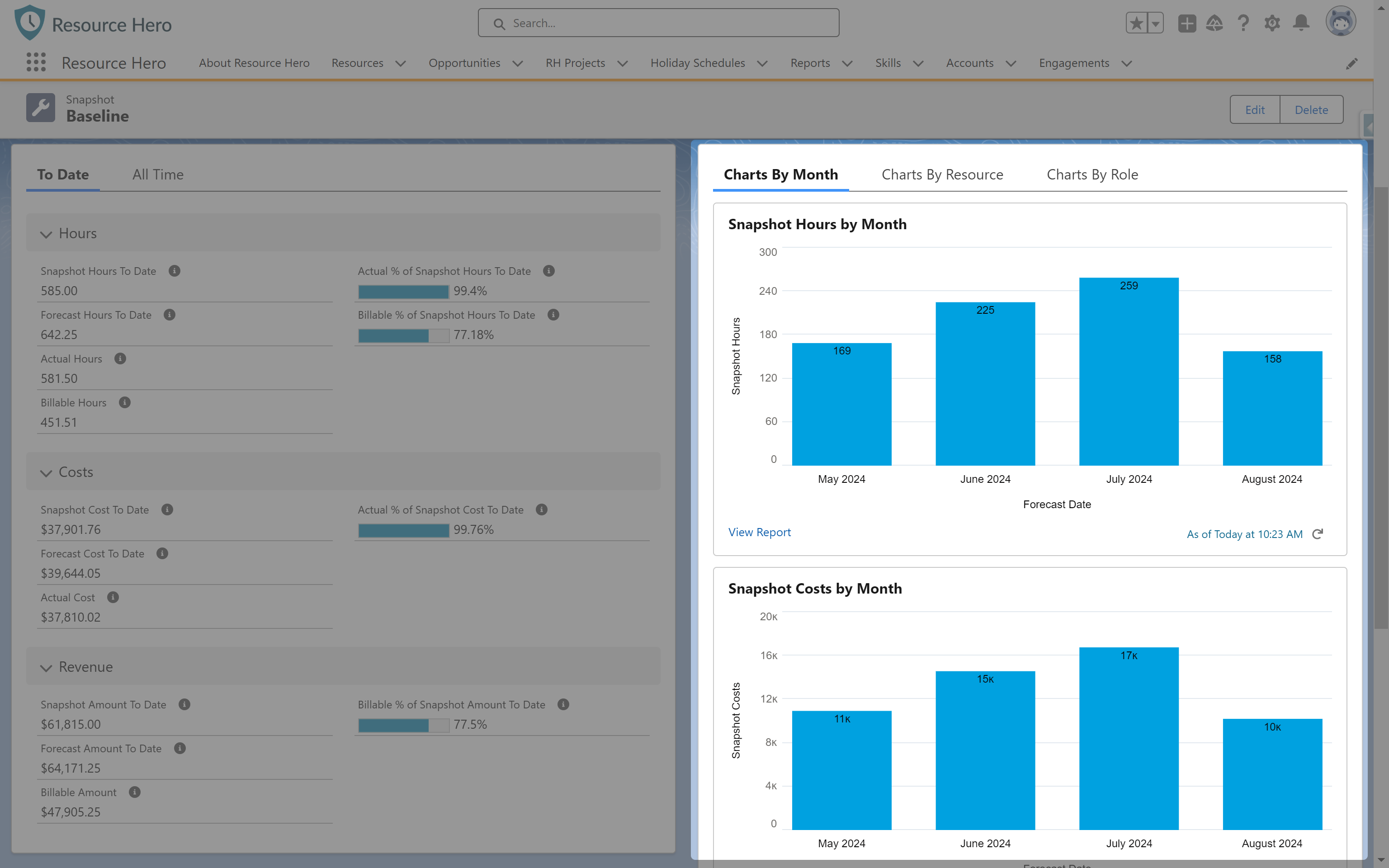Viewport: 1389px width, 868px height.
Task: Open the Notifications bell
Action: [1301, 23]
